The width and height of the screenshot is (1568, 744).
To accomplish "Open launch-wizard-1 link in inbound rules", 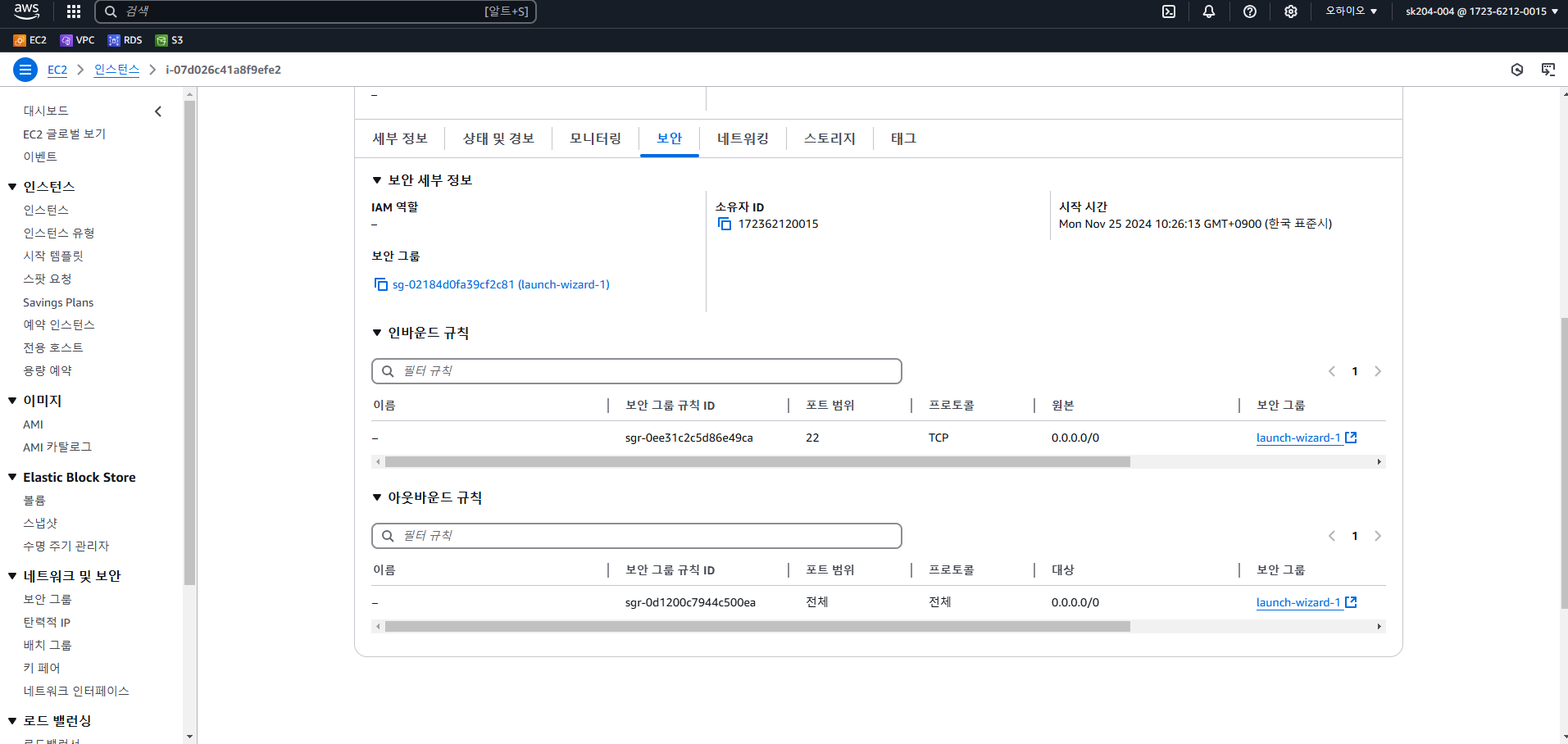I will (1307, 438).
